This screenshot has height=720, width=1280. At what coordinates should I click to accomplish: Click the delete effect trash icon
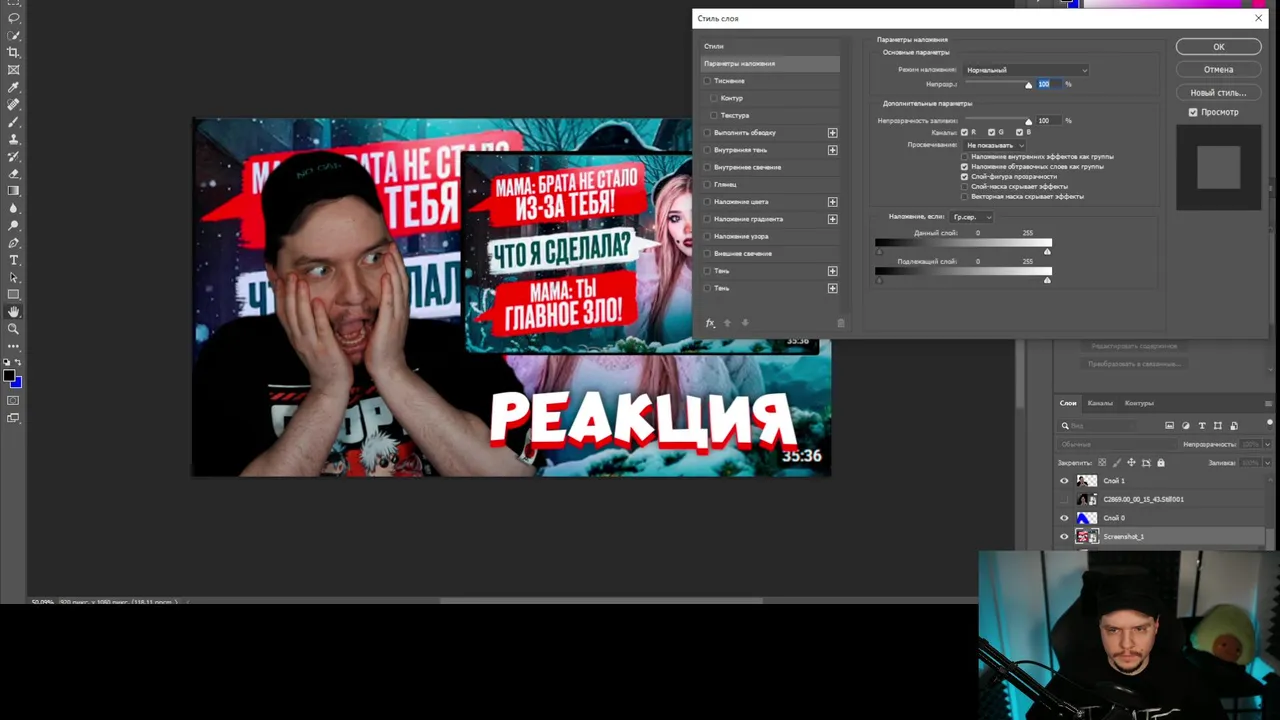tap(841, 323)
